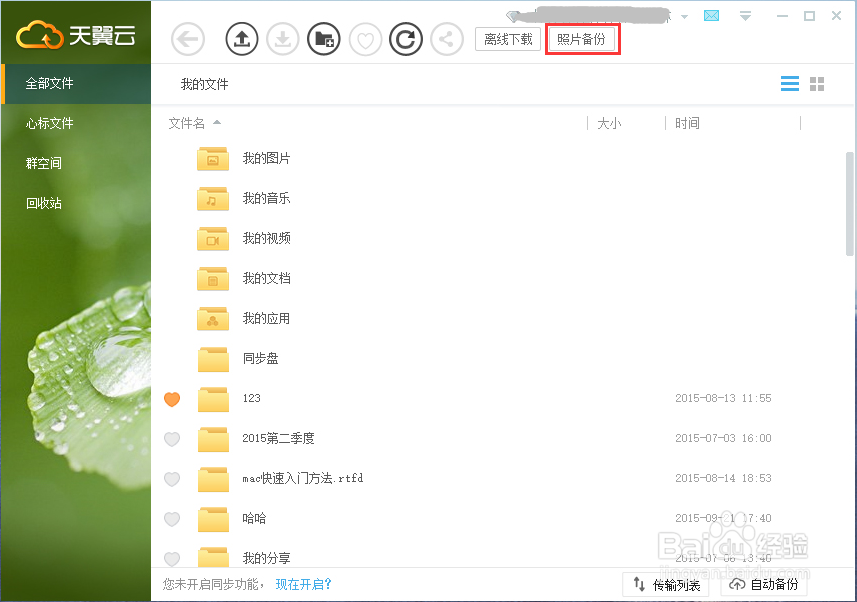857x602 pixels.
Task: Sort by 时间 column header
Action: (687, 124)
